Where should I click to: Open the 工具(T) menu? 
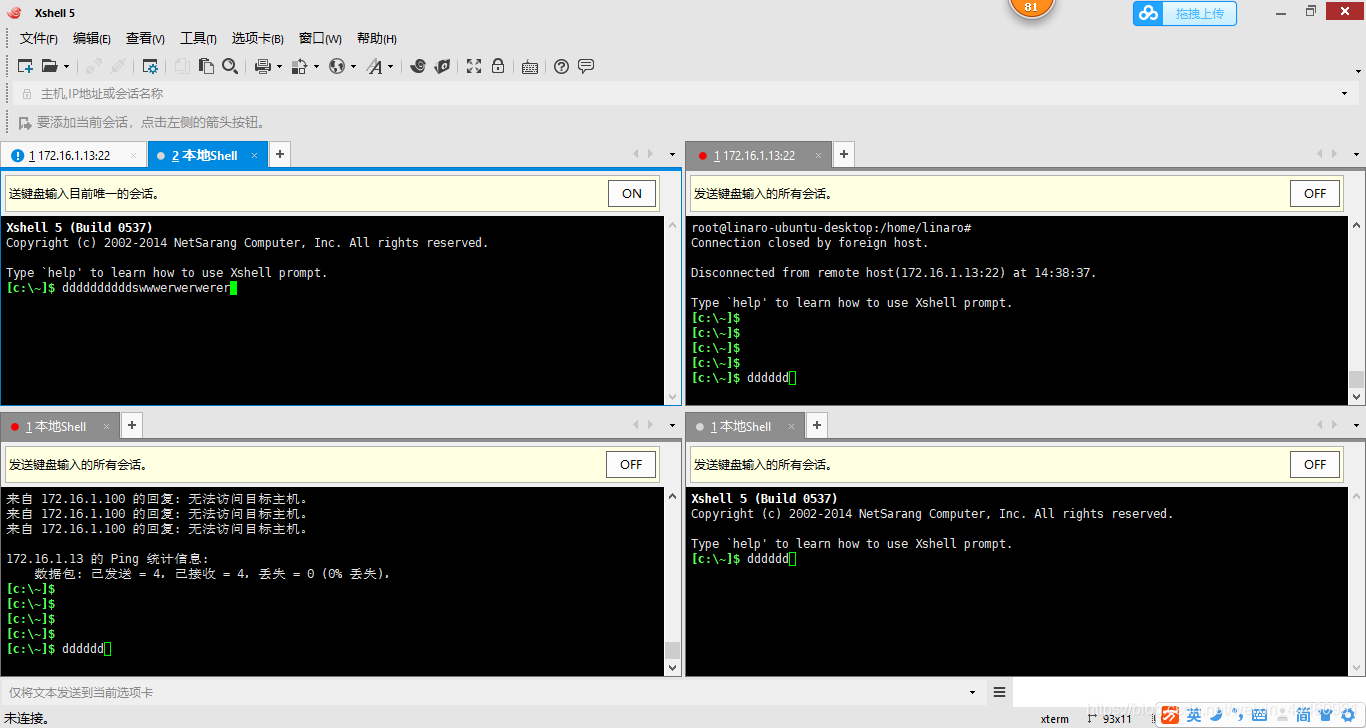point(198,39)
